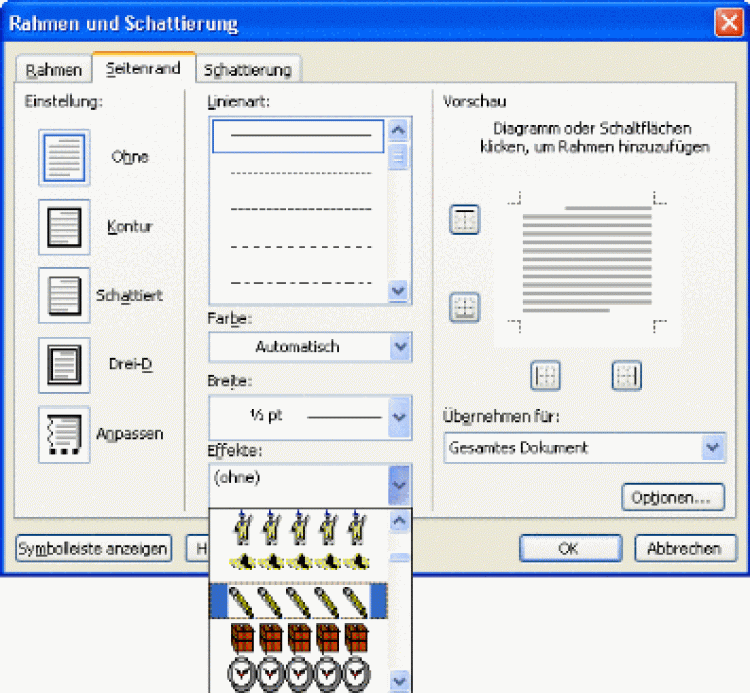Choose the pencil art border effect
750x693 pixels.
[298, 601]
